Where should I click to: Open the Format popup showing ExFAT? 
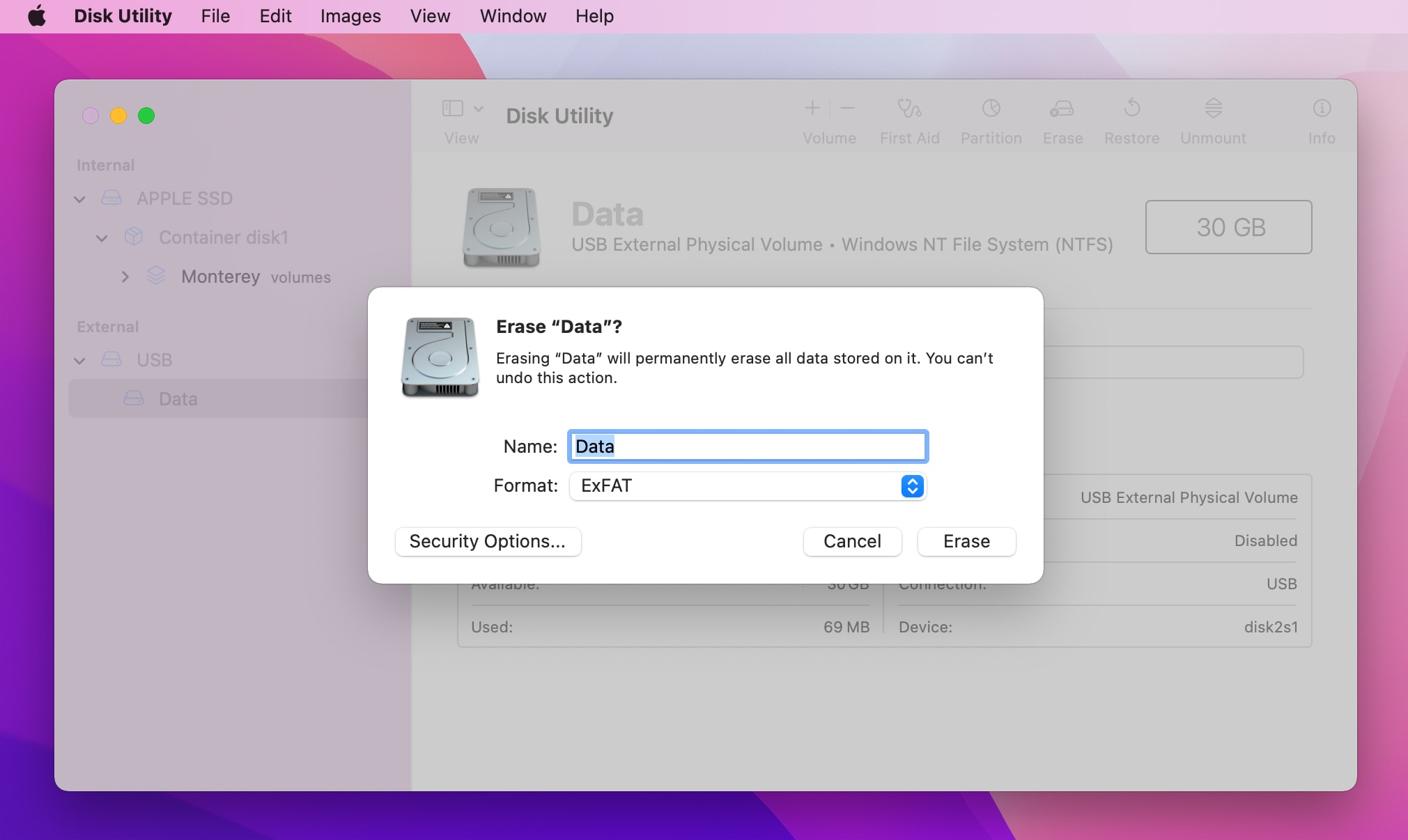coord(747,486)
